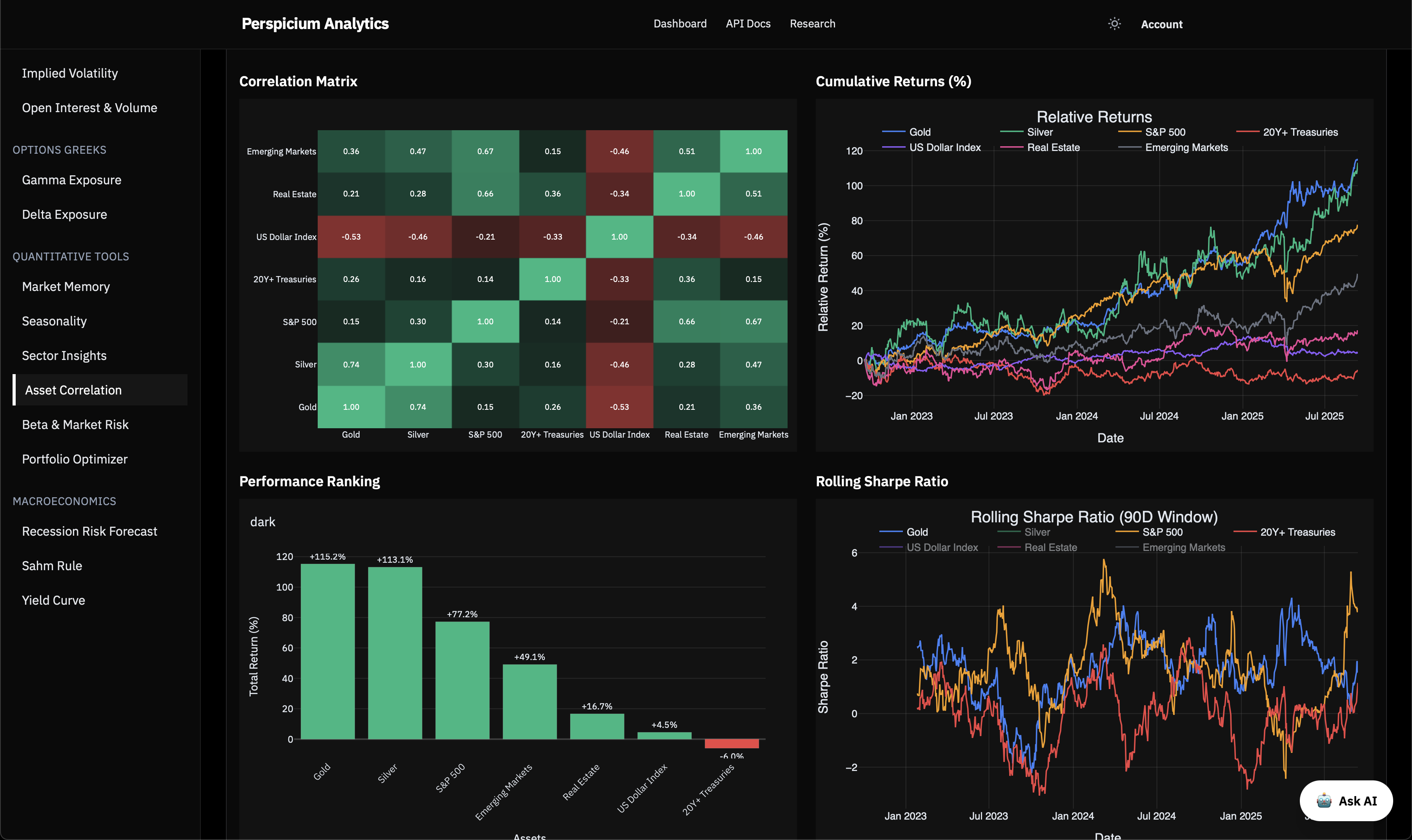Click the Ask AI robot icon
Viewport: 1412px width, 840px height.
(1324, 800)
